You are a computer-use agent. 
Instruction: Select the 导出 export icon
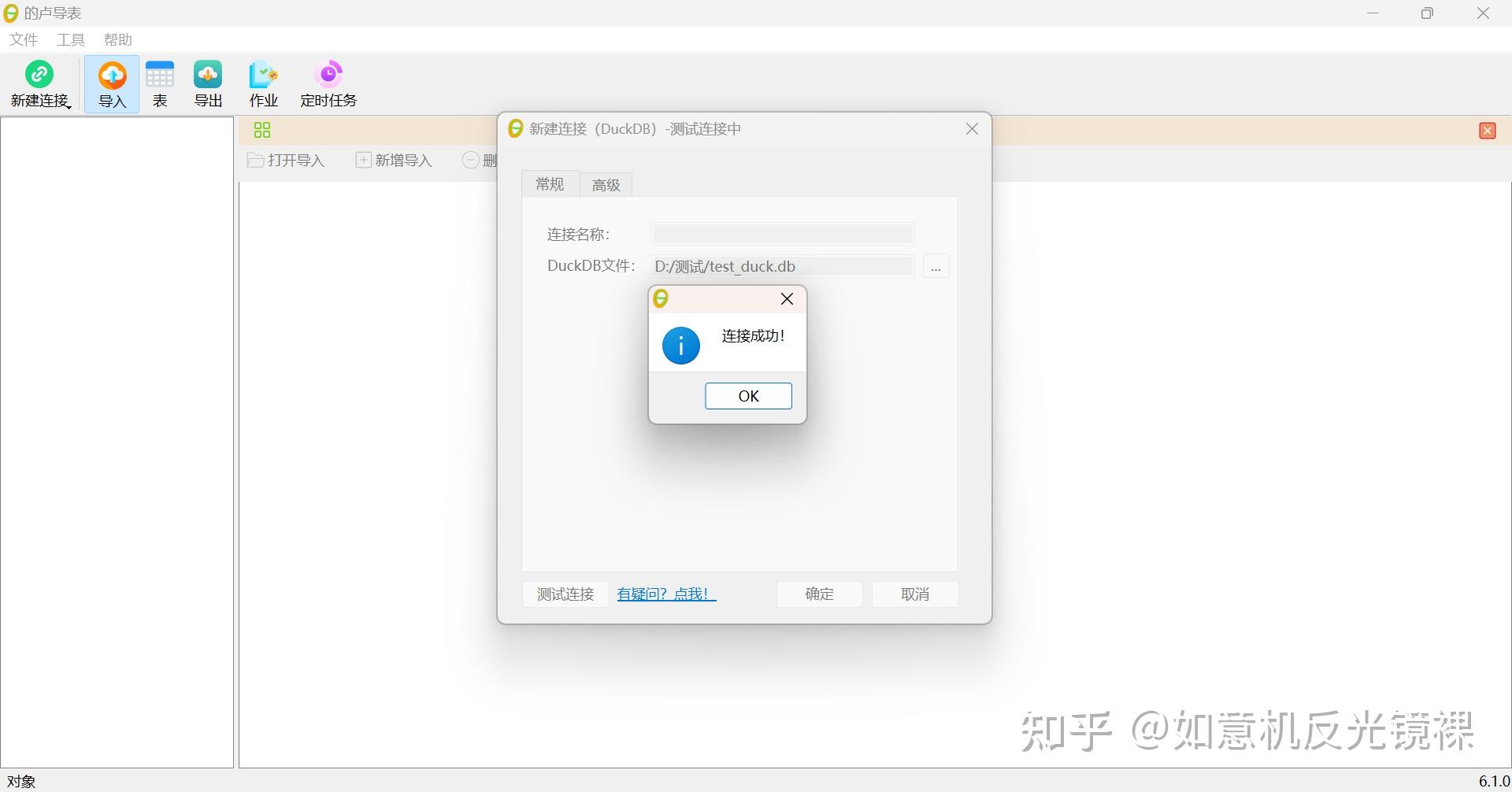[207, 83]
